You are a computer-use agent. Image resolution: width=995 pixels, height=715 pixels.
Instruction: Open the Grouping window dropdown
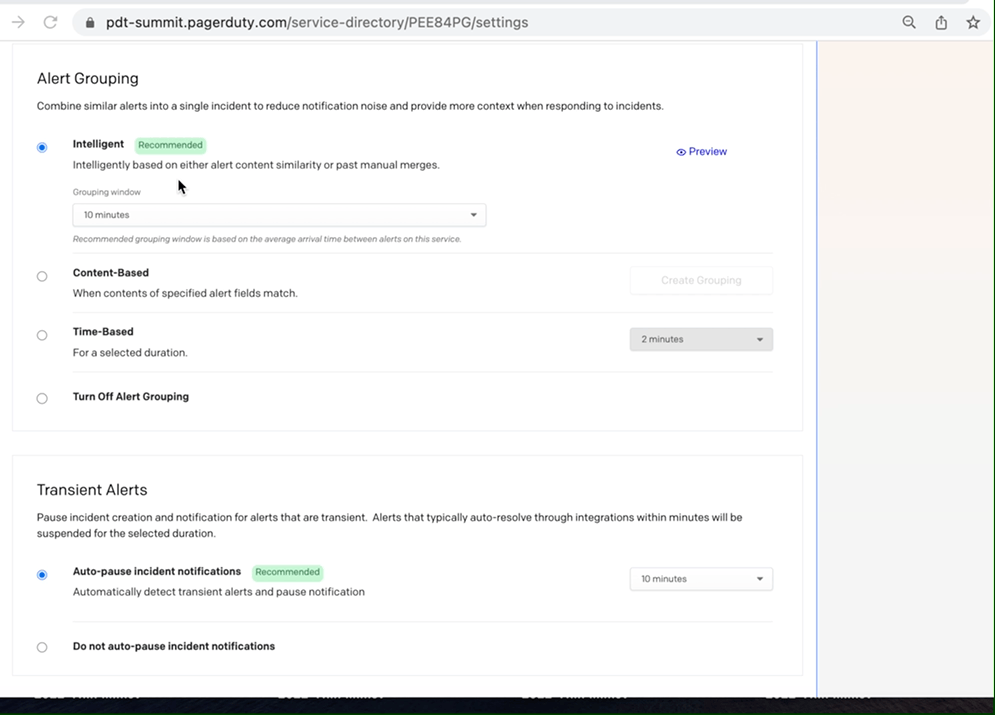(x=278, y=214)
